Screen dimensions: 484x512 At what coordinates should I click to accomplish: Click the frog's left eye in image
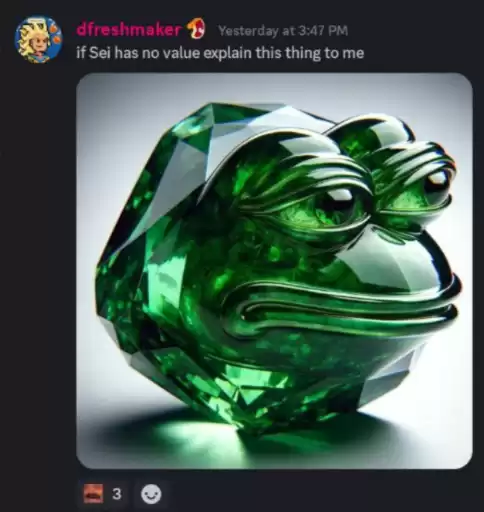(337, 203)
